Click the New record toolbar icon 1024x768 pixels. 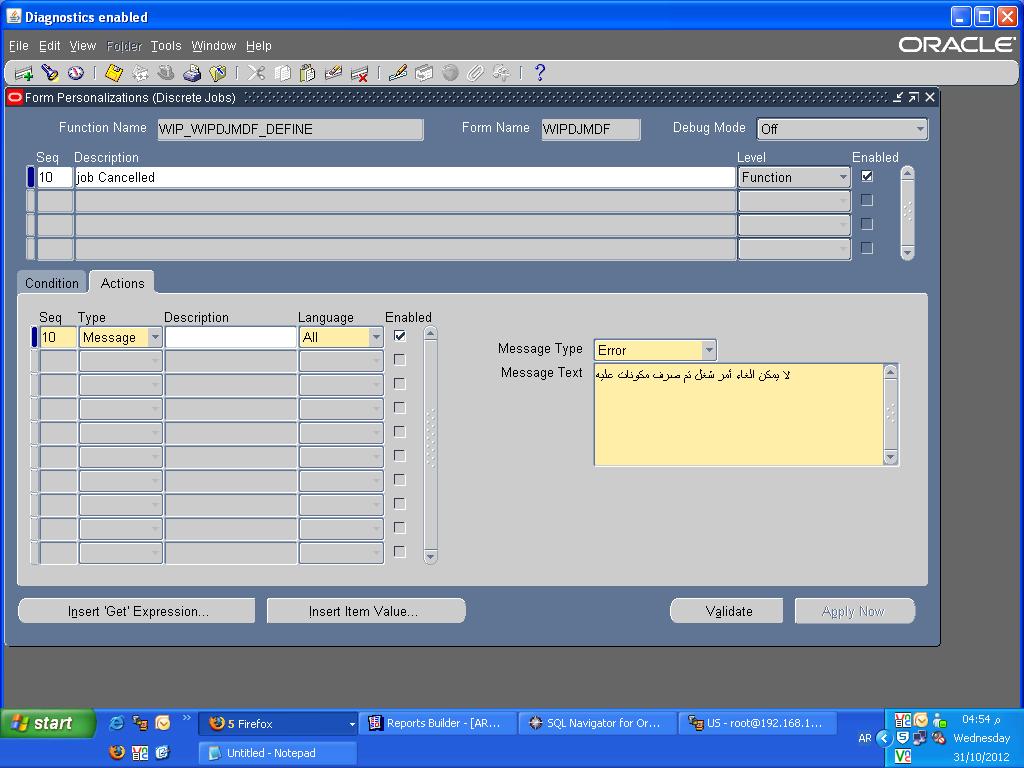pyautogui.click(x=24, y=73)
